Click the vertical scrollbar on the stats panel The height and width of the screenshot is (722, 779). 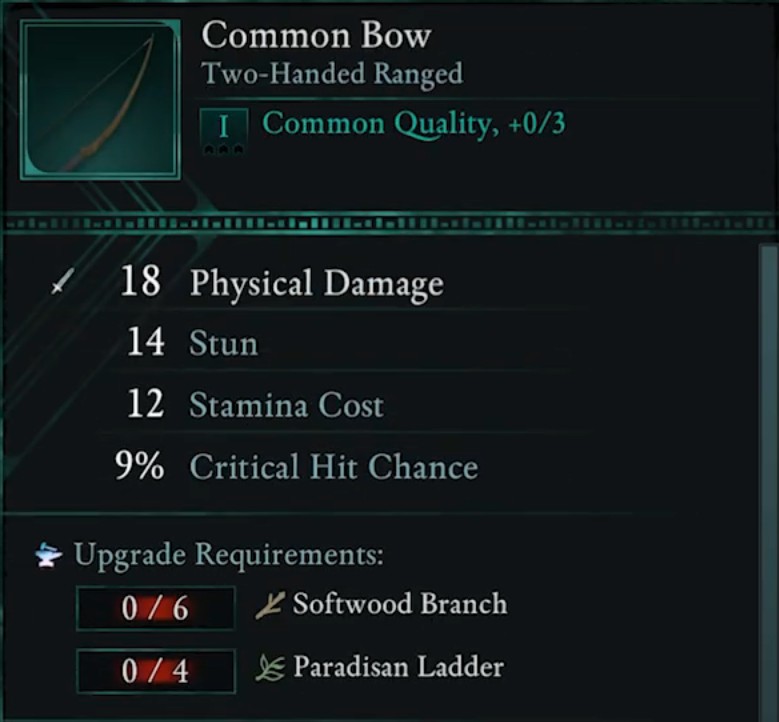768,480
